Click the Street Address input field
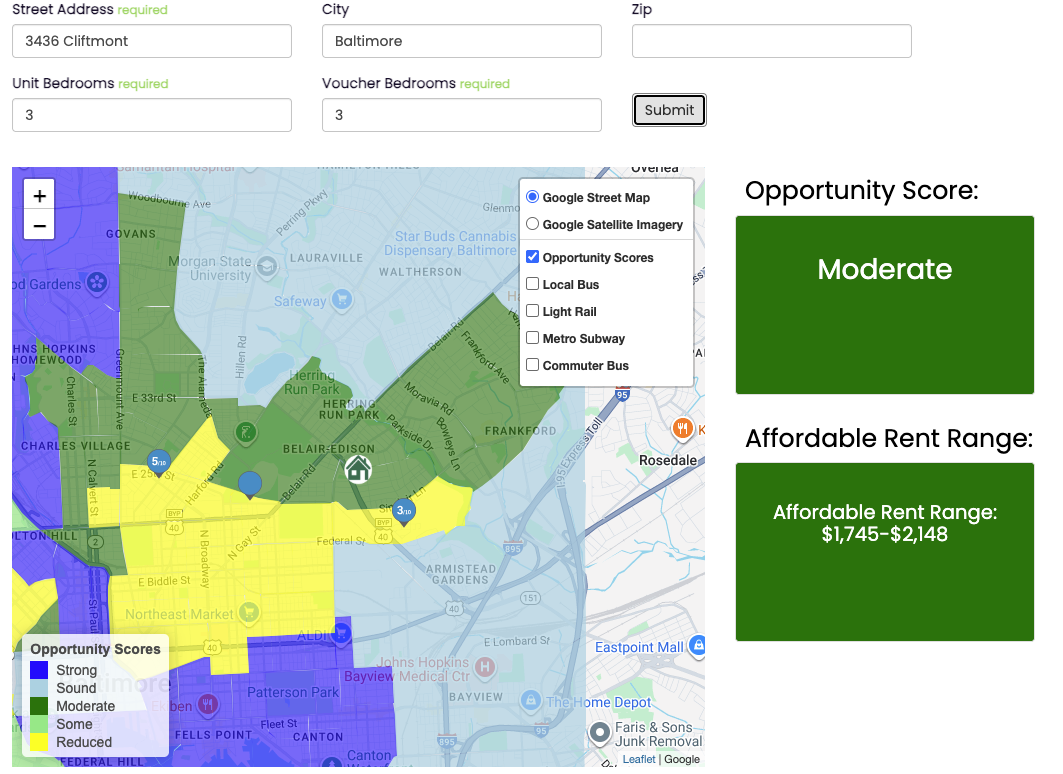1063x774 pixels. point(152,41)
